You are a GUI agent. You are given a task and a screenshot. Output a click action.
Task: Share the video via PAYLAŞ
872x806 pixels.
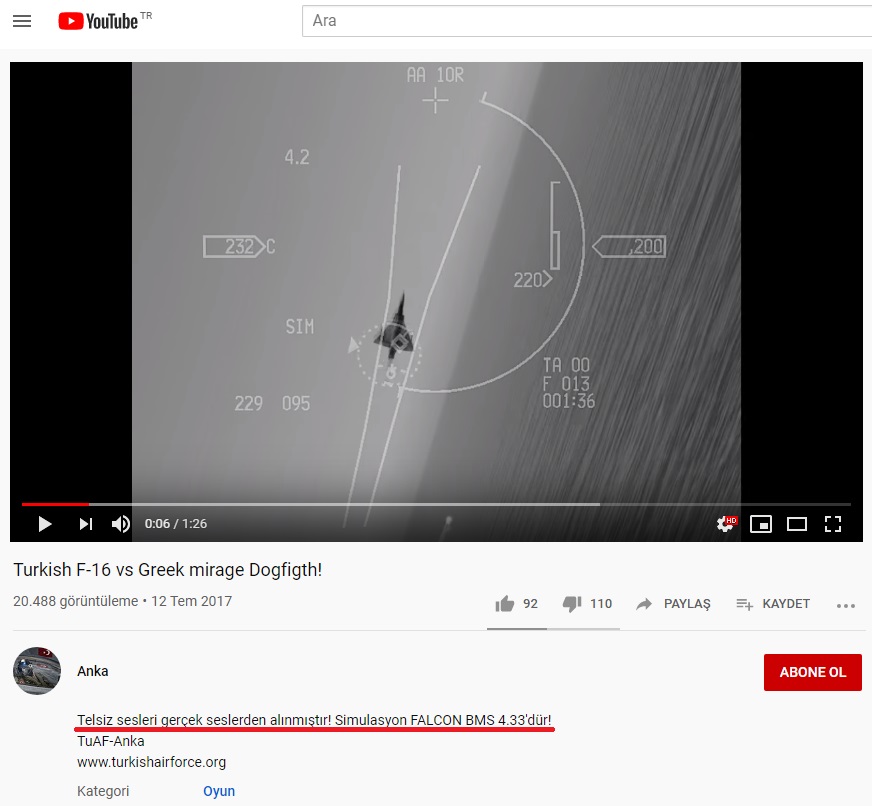point(673,604)
